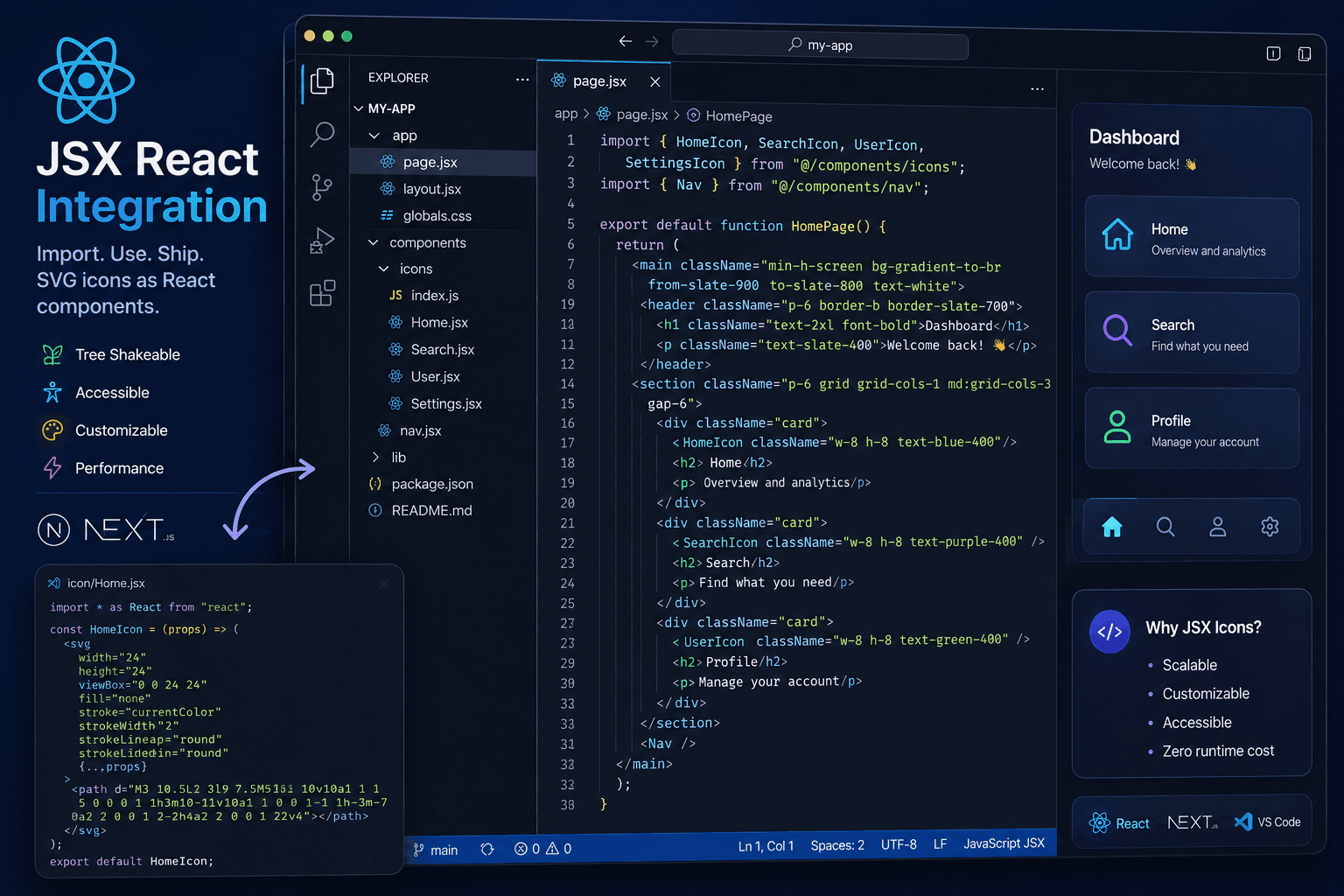Screen dimensions: 1344x896
Task: Click the Next.js circular N logo
Action: pyautogui.click(x=54, y=529)
